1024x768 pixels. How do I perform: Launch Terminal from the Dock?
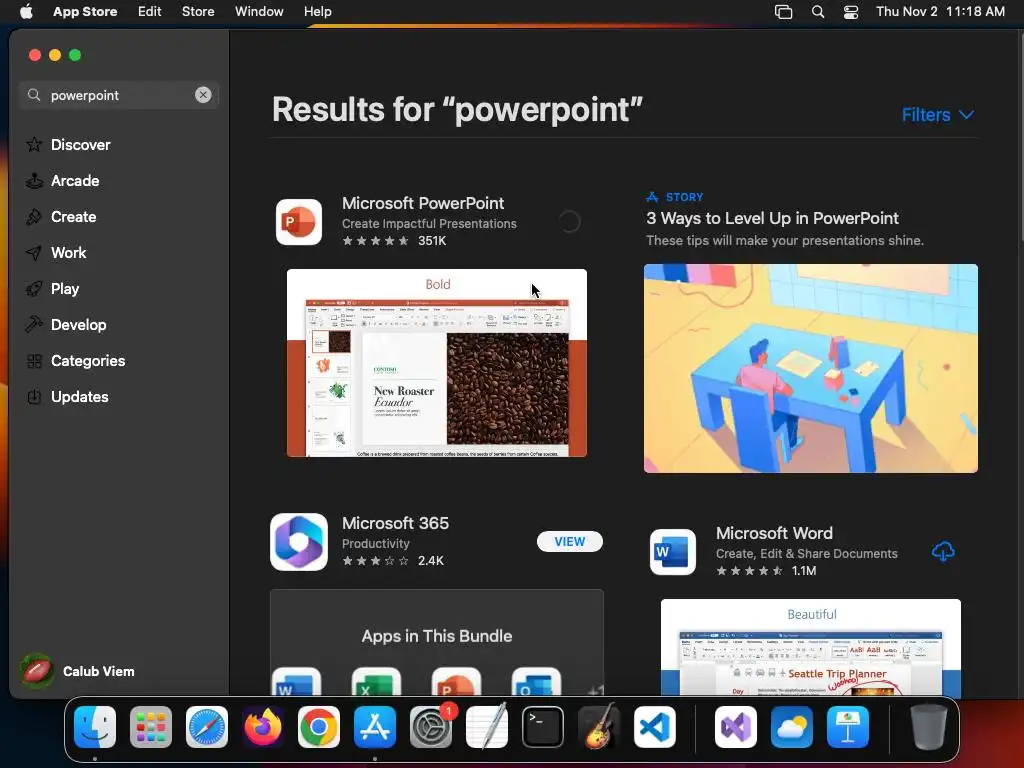(x=543, y=727)
